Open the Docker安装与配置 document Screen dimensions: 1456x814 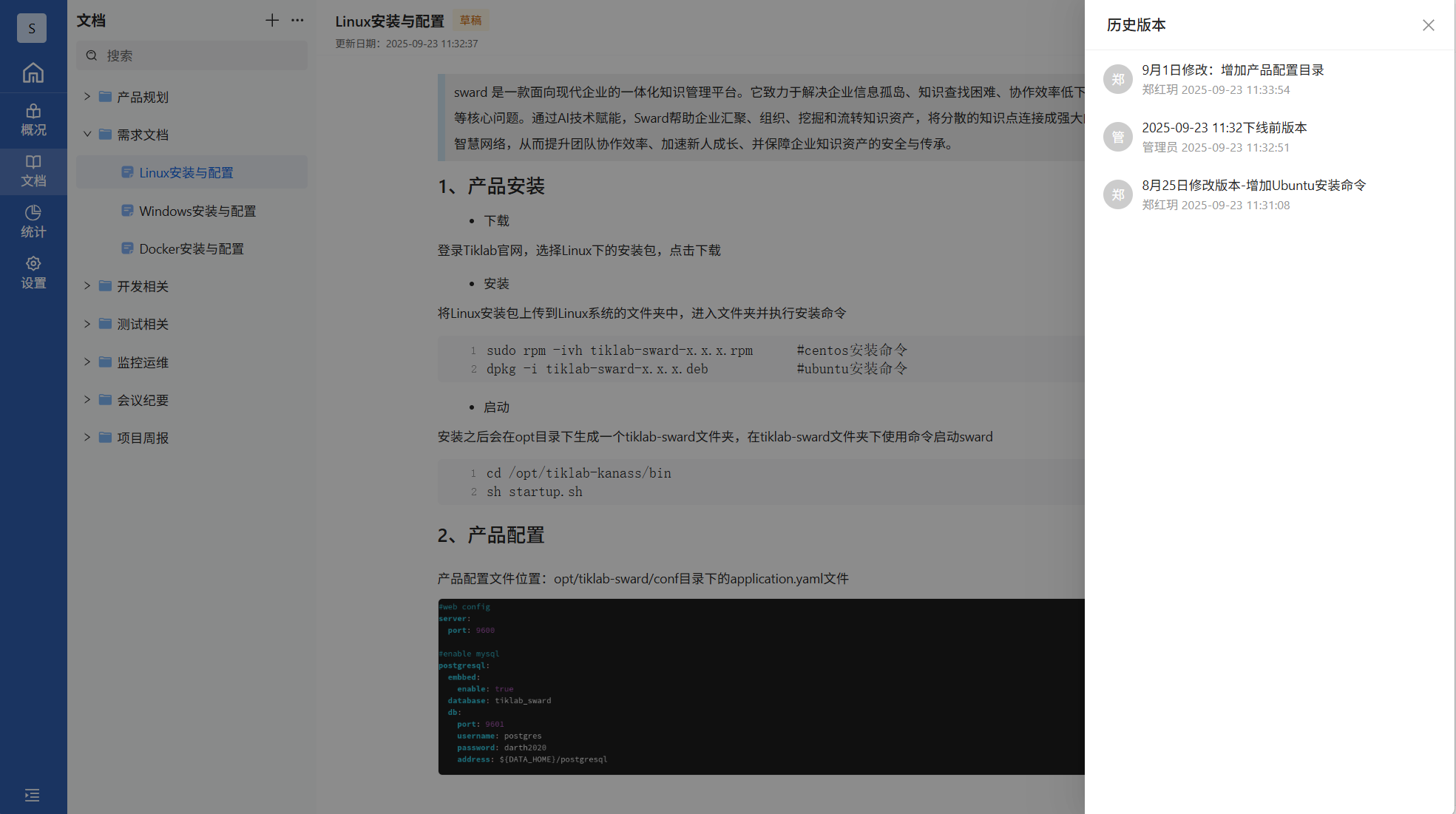[192, 248]
